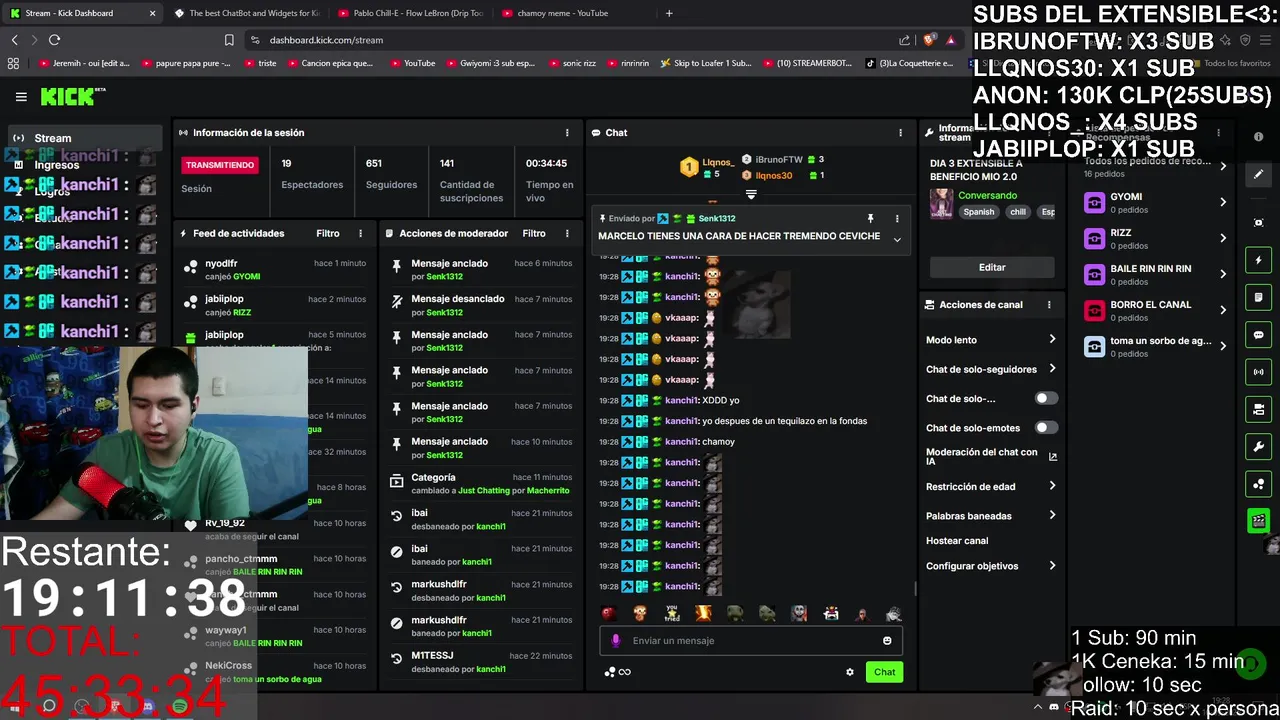Click Senk1312 link in Mensaje desanclado

click(444, 312)
